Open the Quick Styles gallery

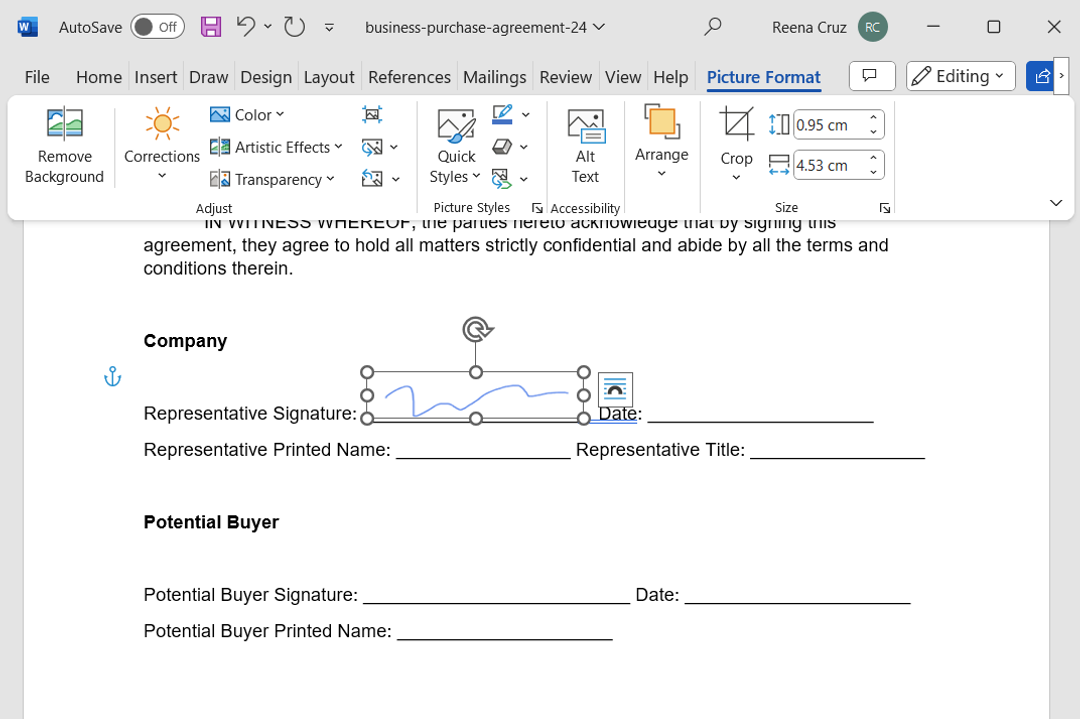455,146
